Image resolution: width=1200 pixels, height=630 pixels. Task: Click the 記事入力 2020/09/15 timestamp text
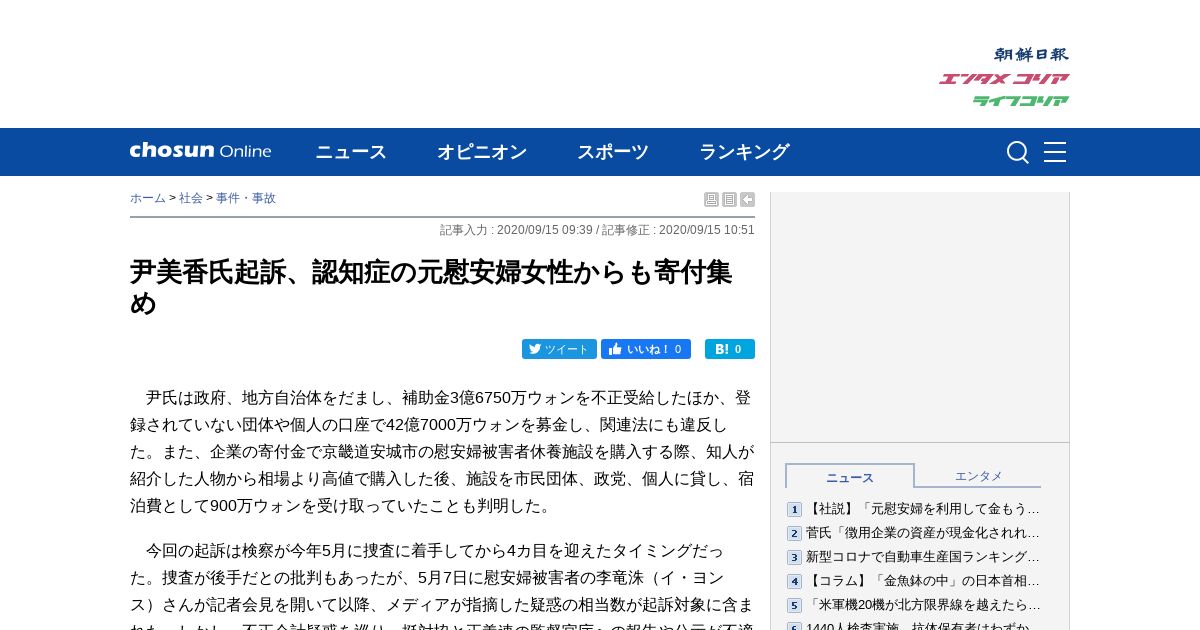516,230
